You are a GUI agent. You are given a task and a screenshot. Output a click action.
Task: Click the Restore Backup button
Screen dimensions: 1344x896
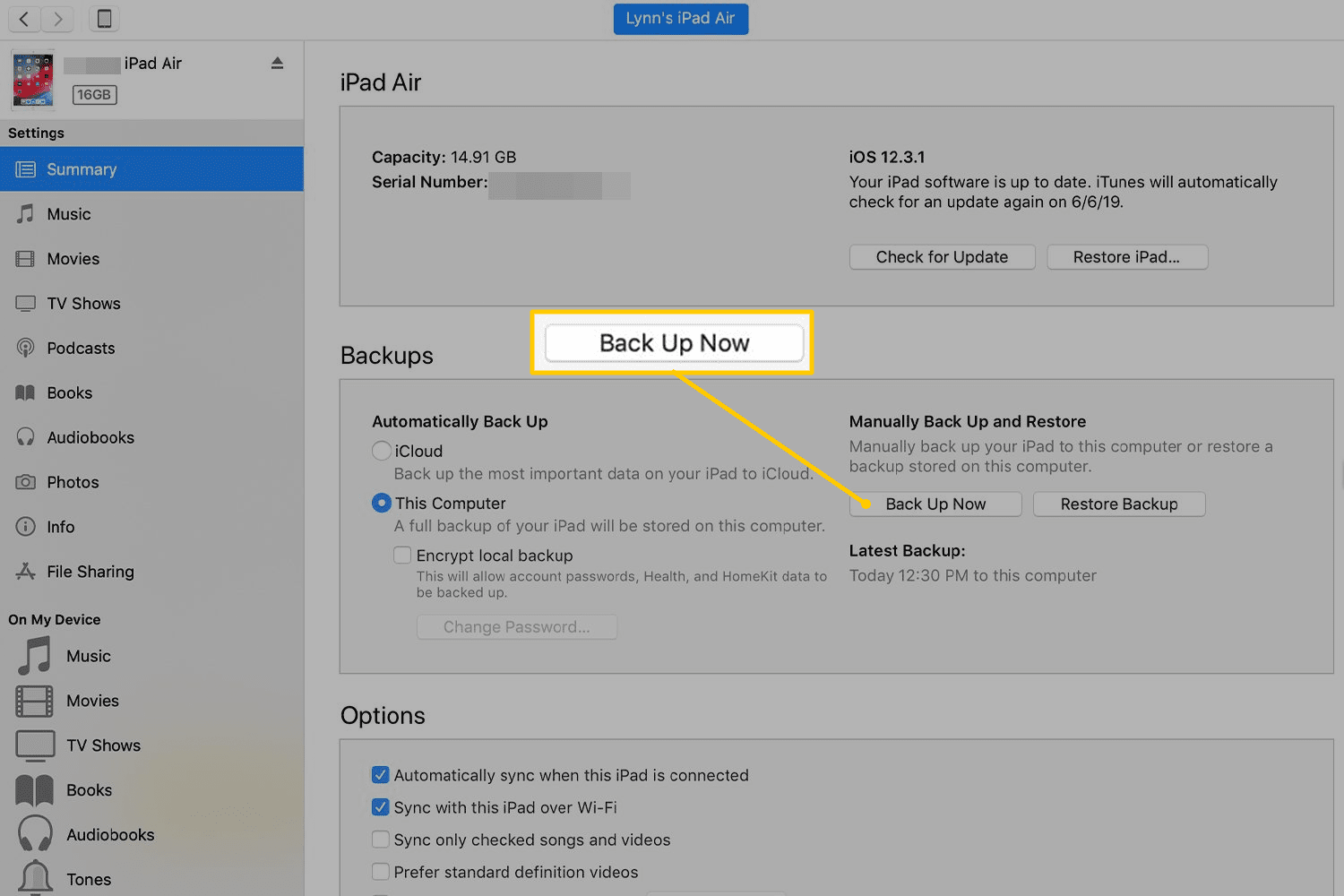point(1118,504)
